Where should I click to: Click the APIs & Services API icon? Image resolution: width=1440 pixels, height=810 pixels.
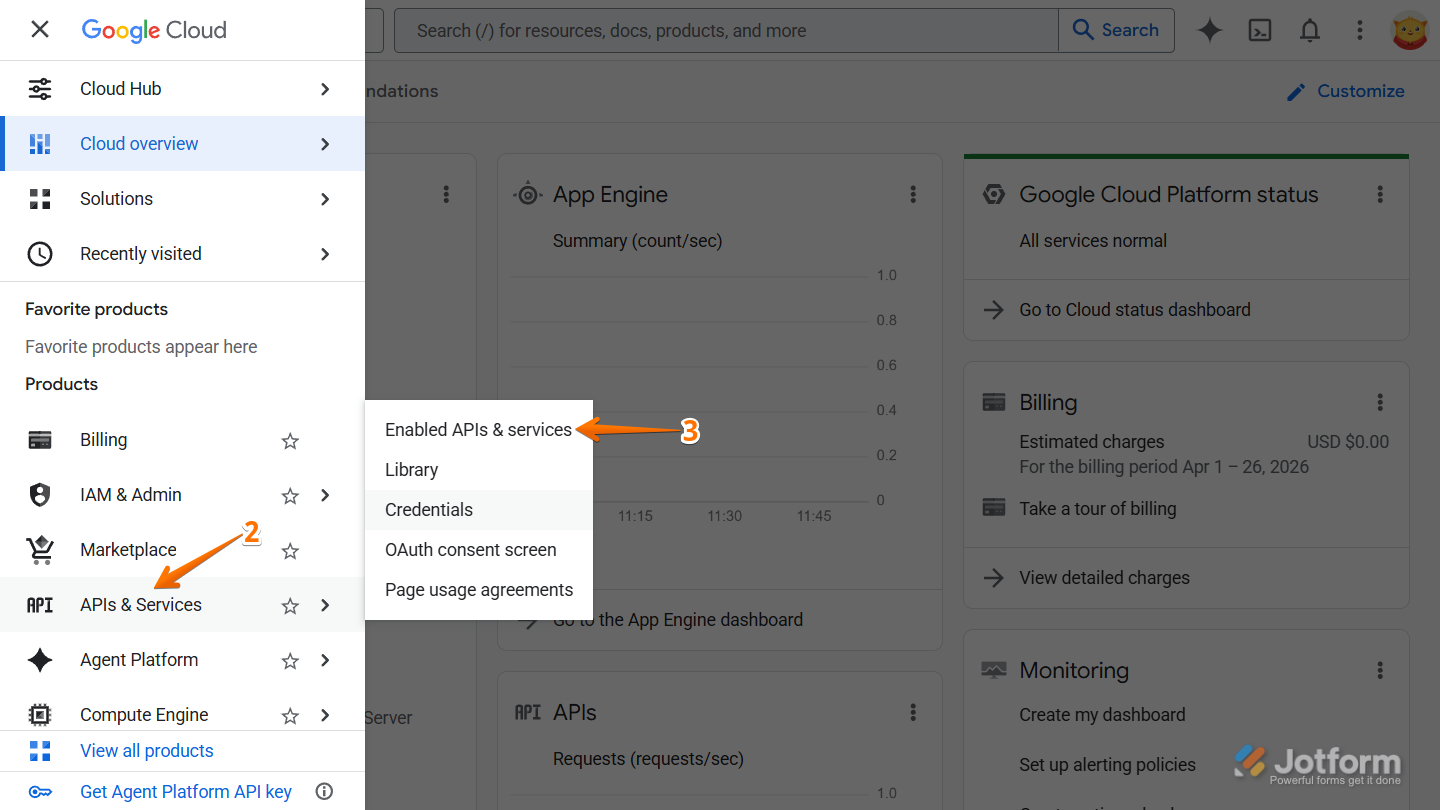[40, 604]
